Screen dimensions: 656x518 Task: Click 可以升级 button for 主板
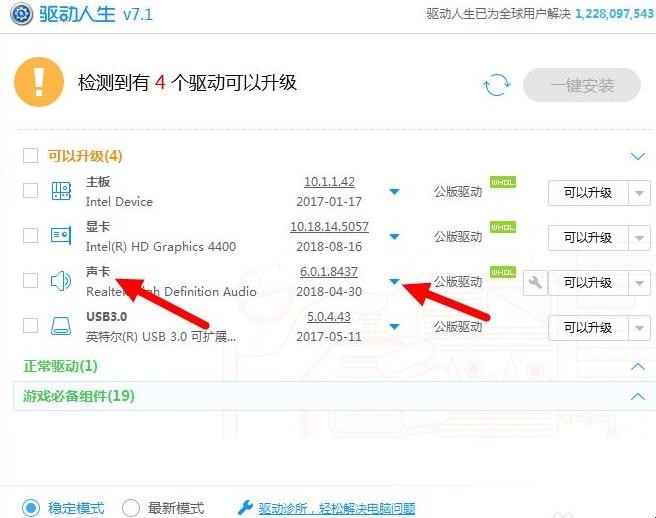click(x=588, y=193)
